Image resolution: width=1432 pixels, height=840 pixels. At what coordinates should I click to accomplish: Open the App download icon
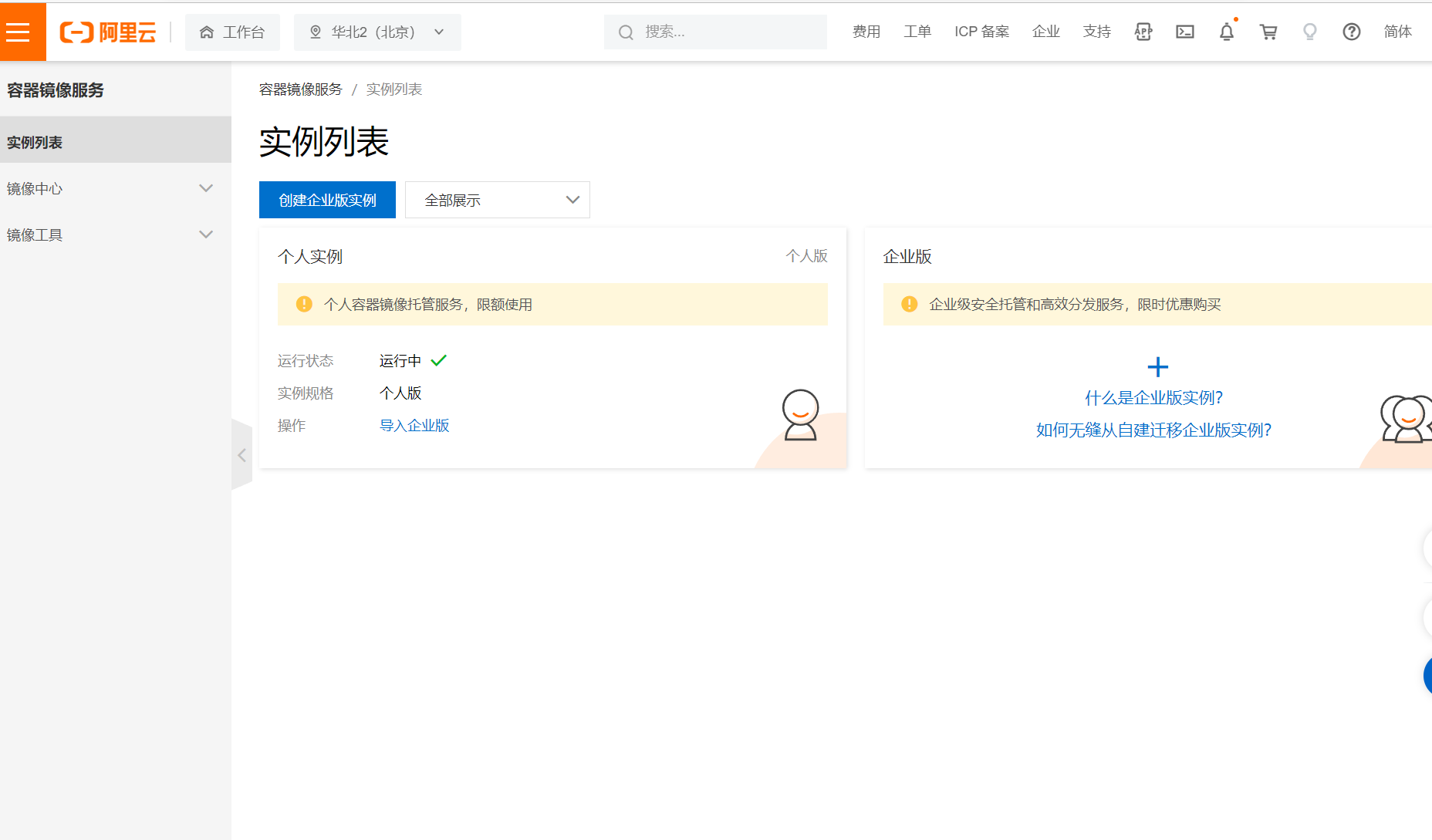1143,32
